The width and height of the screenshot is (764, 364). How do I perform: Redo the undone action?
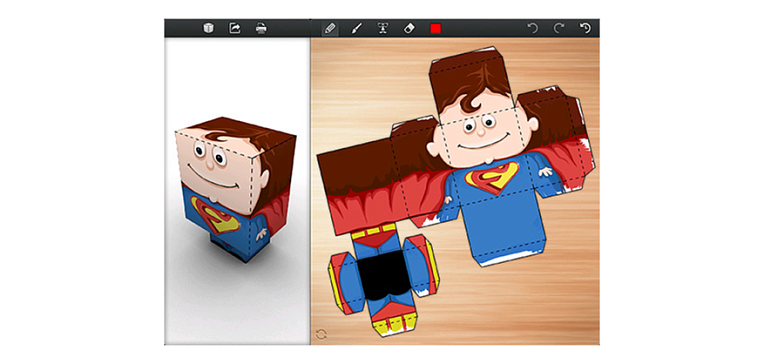[x=559, y=28]
